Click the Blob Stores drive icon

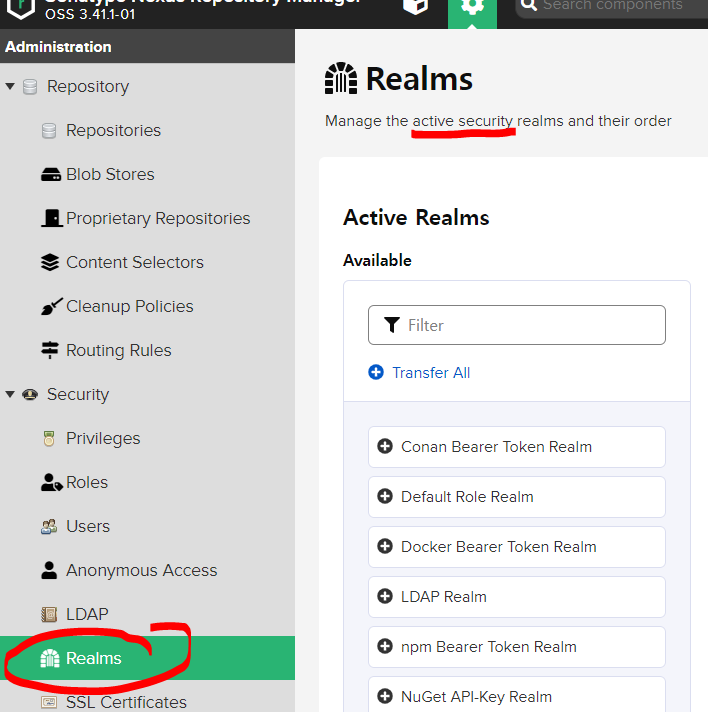pyautogui.click(x=51, y=174)
